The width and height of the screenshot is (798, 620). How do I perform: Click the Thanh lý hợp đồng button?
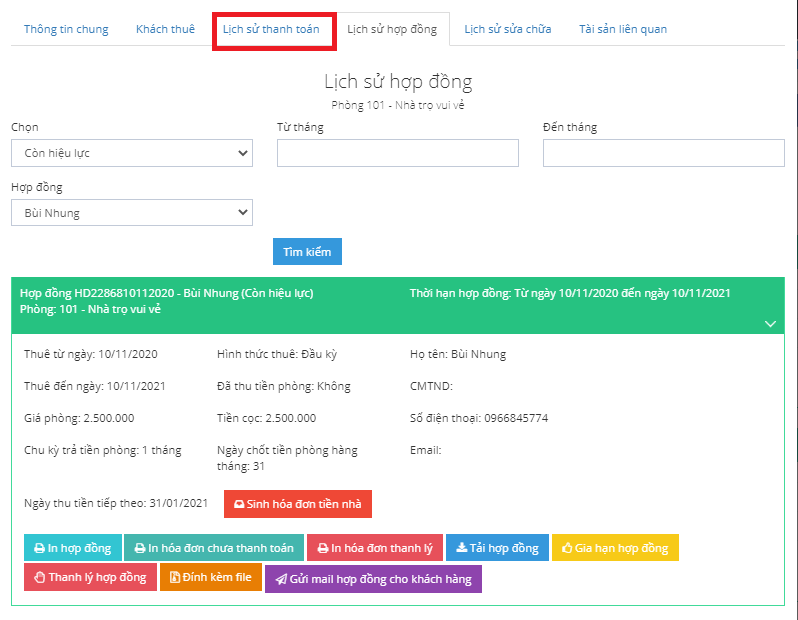[89, 578]
